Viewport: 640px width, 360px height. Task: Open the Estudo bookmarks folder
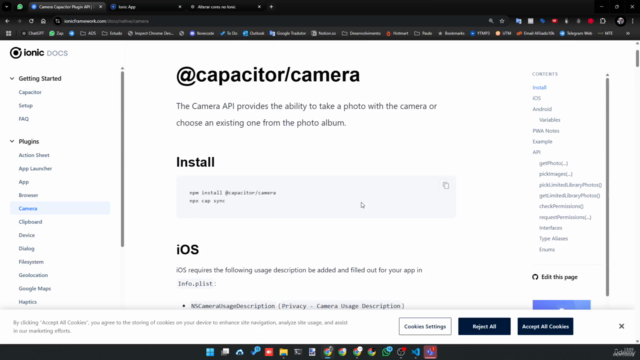coord(112,33)
